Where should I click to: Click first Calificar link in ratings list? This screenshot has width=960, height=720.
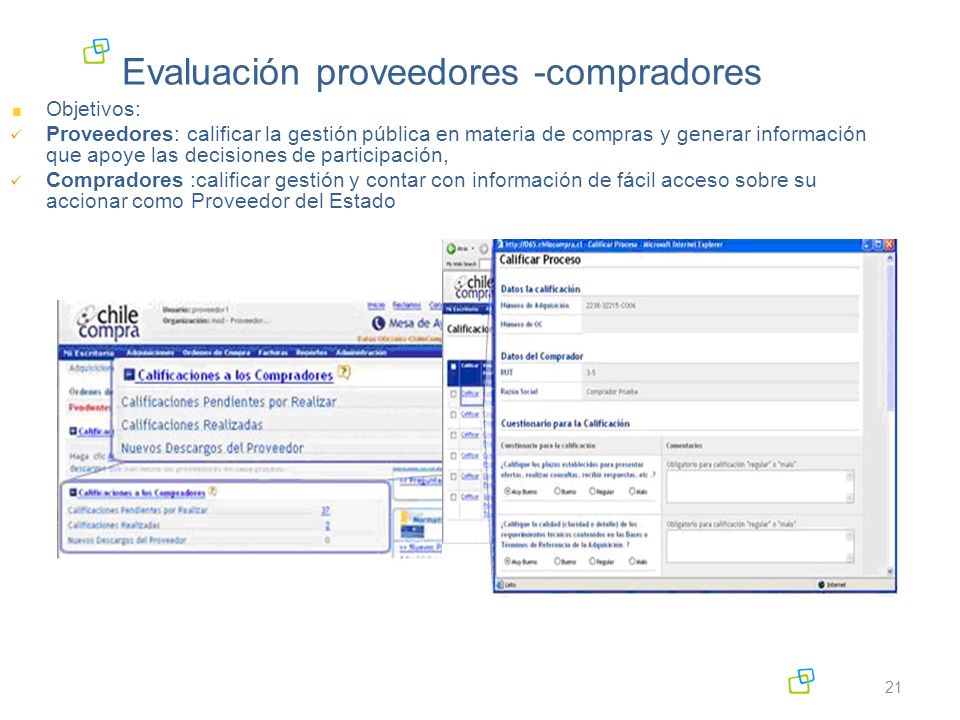click(470, 394)
